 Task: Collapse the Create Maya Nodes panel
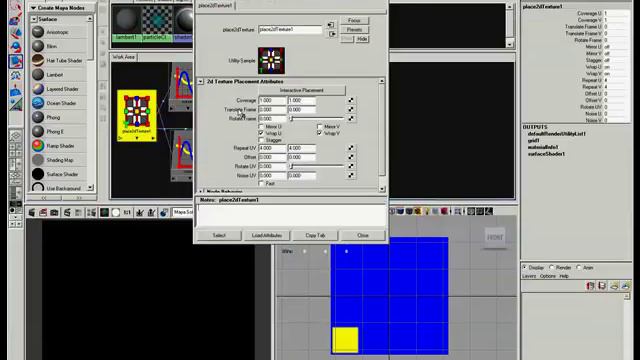pos(33,8)
